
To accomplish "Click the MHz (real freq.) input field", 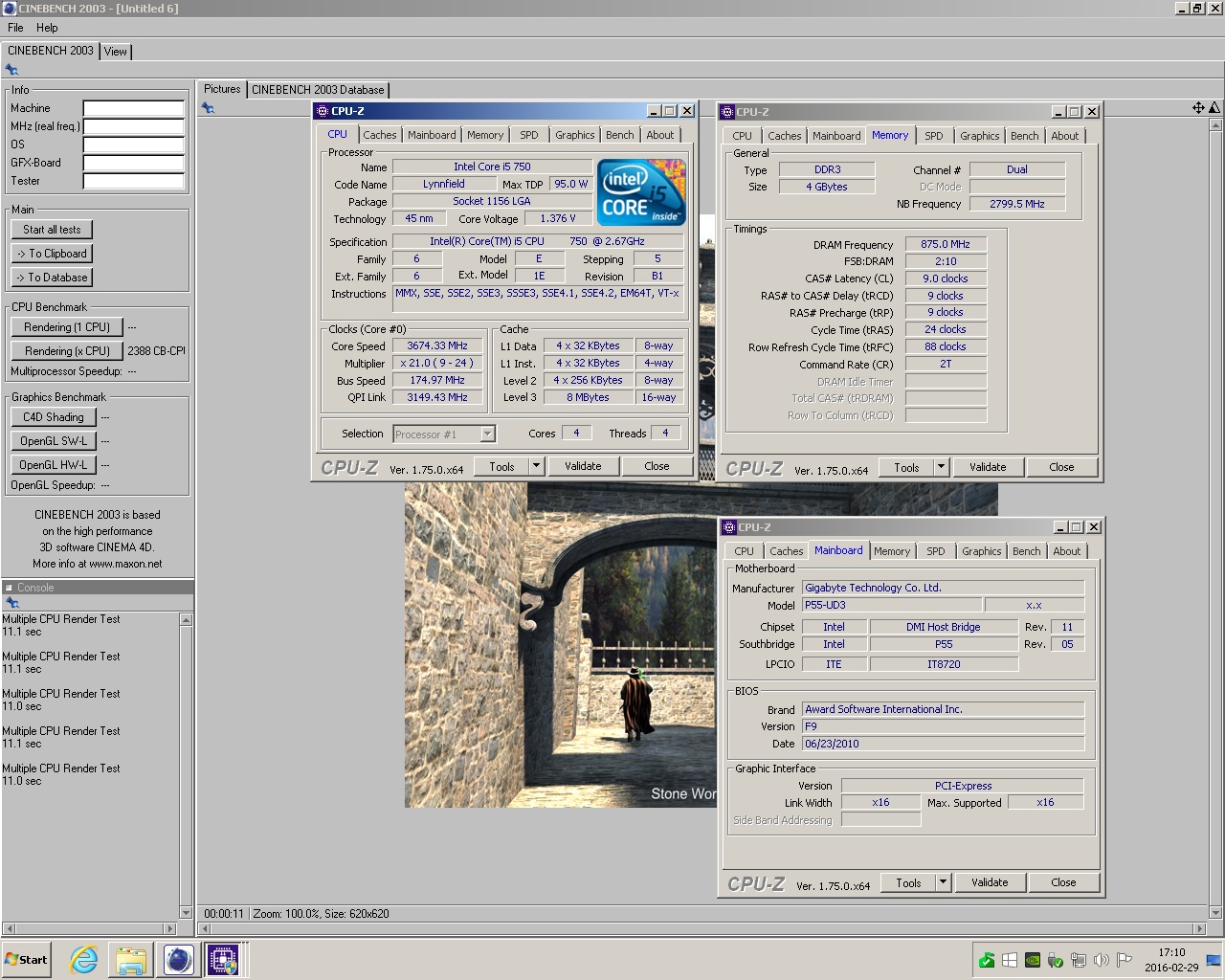I will tap(134, 126).
